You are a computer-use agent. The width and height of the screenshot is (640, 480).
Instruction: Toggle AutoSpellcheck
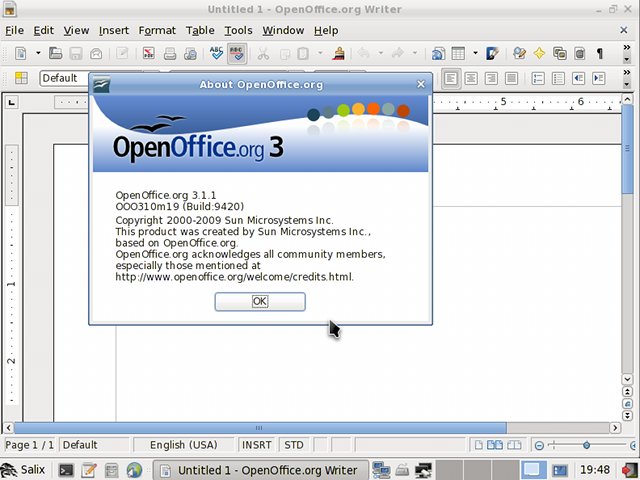click(237, 53)
